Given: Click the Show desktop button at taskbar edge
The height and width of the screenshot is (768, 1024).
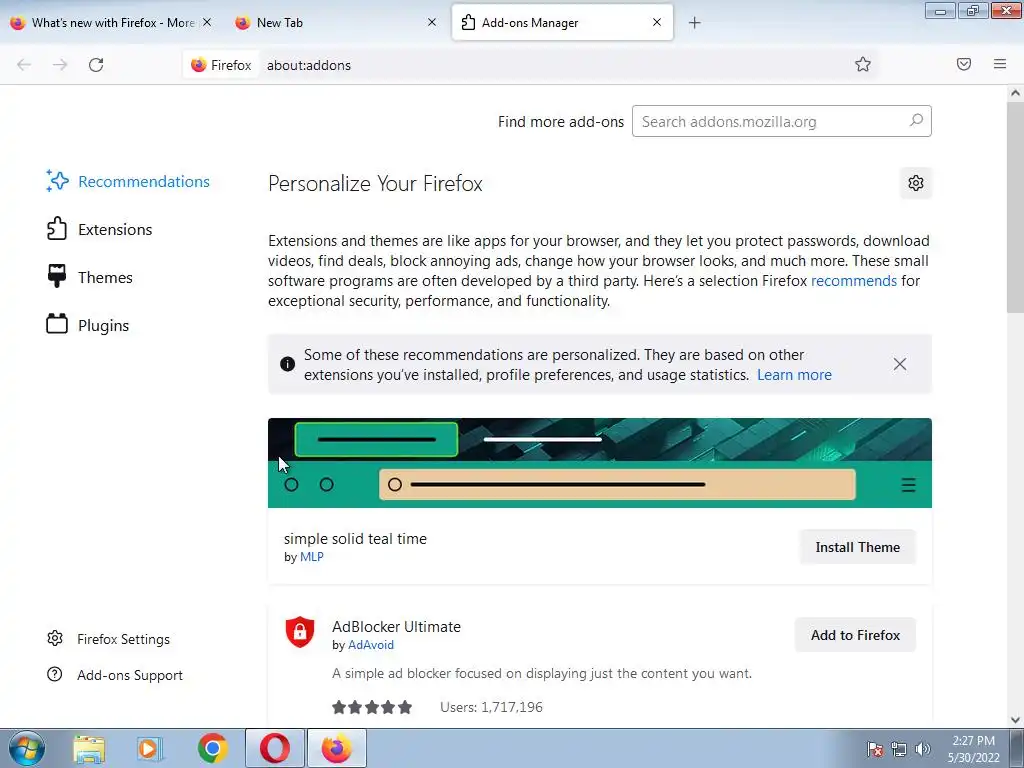Looking at the screenshot, I should (1017, 748).
